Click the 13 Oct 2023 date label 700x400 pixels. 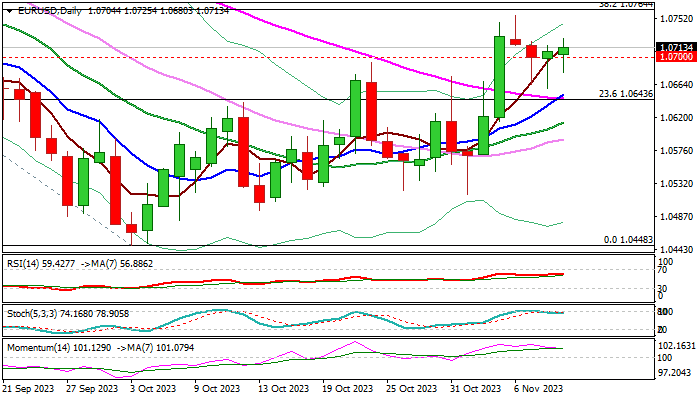284,387
